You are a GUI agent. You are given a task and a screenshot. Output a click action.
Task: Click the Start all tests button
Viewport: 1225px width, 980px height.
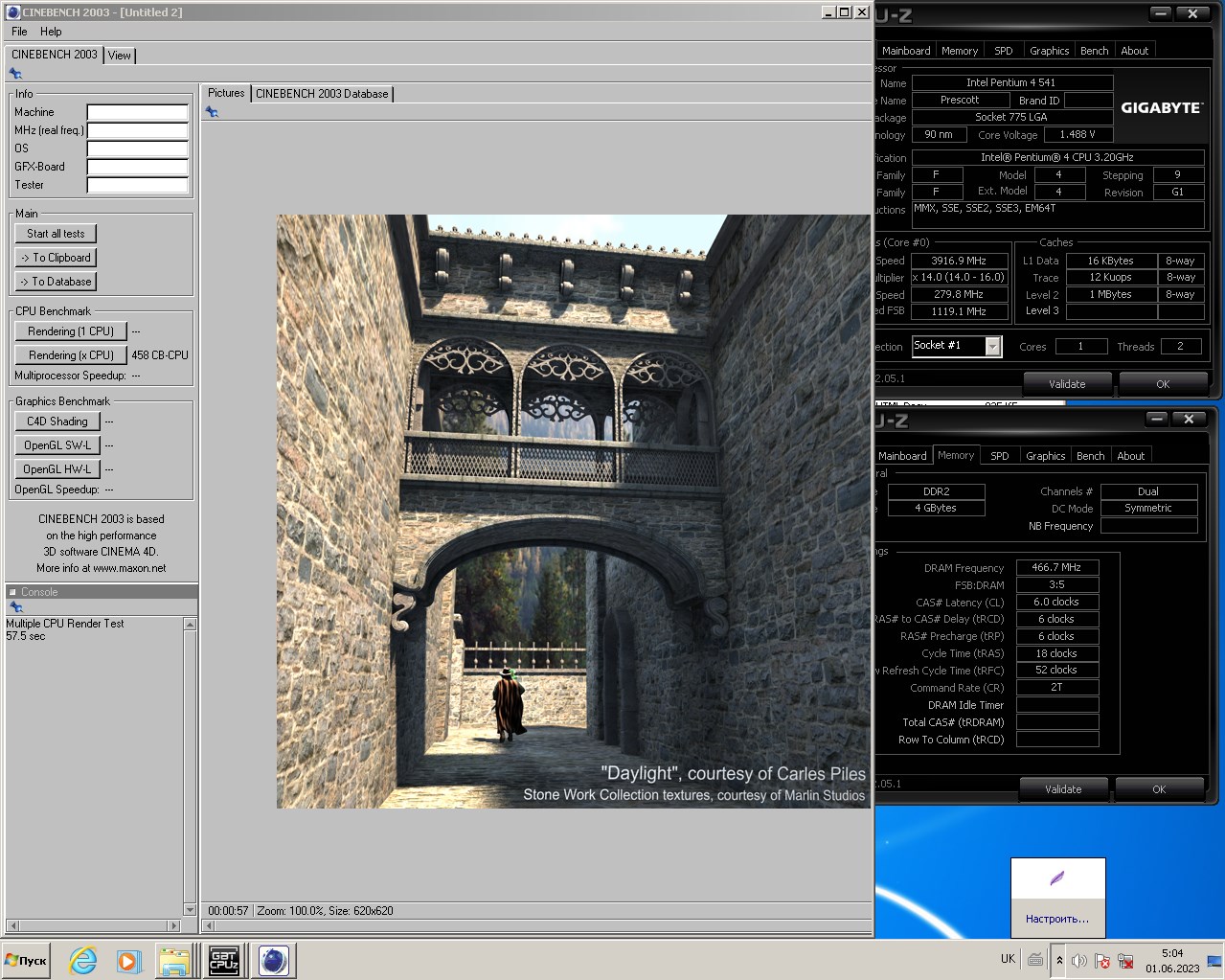56,234
